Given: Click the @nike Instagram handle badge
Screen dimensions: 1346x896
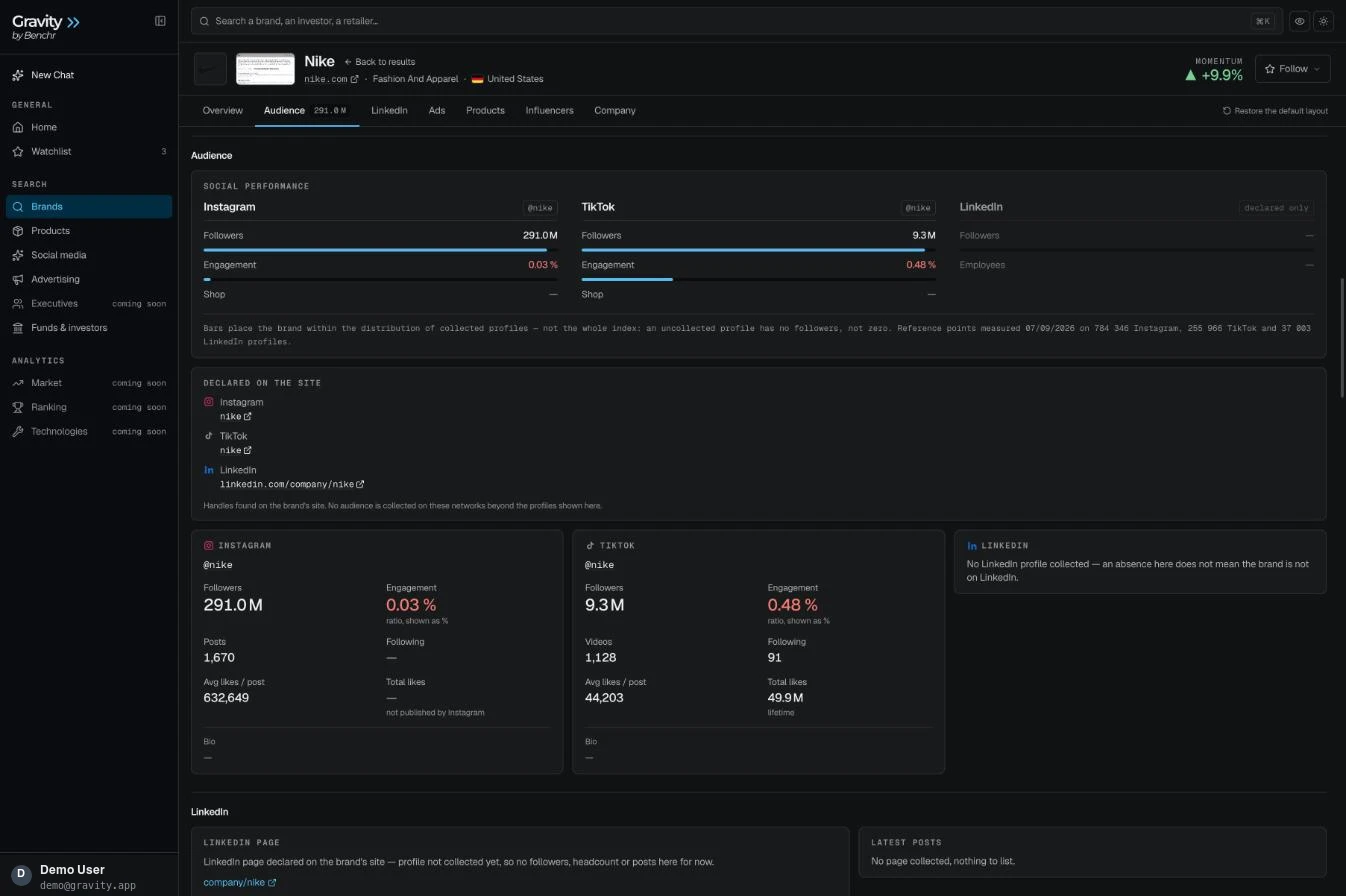Looking at the screenshot, I should click(x=540, y=208).
